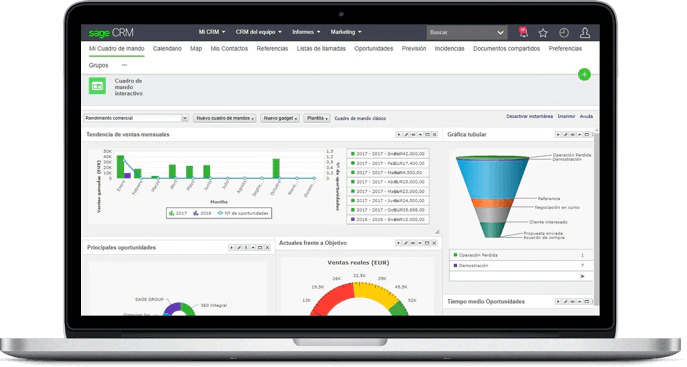Expand the Buscar search dropdown chevron
The image size is (687, 367).
point(500,33)
